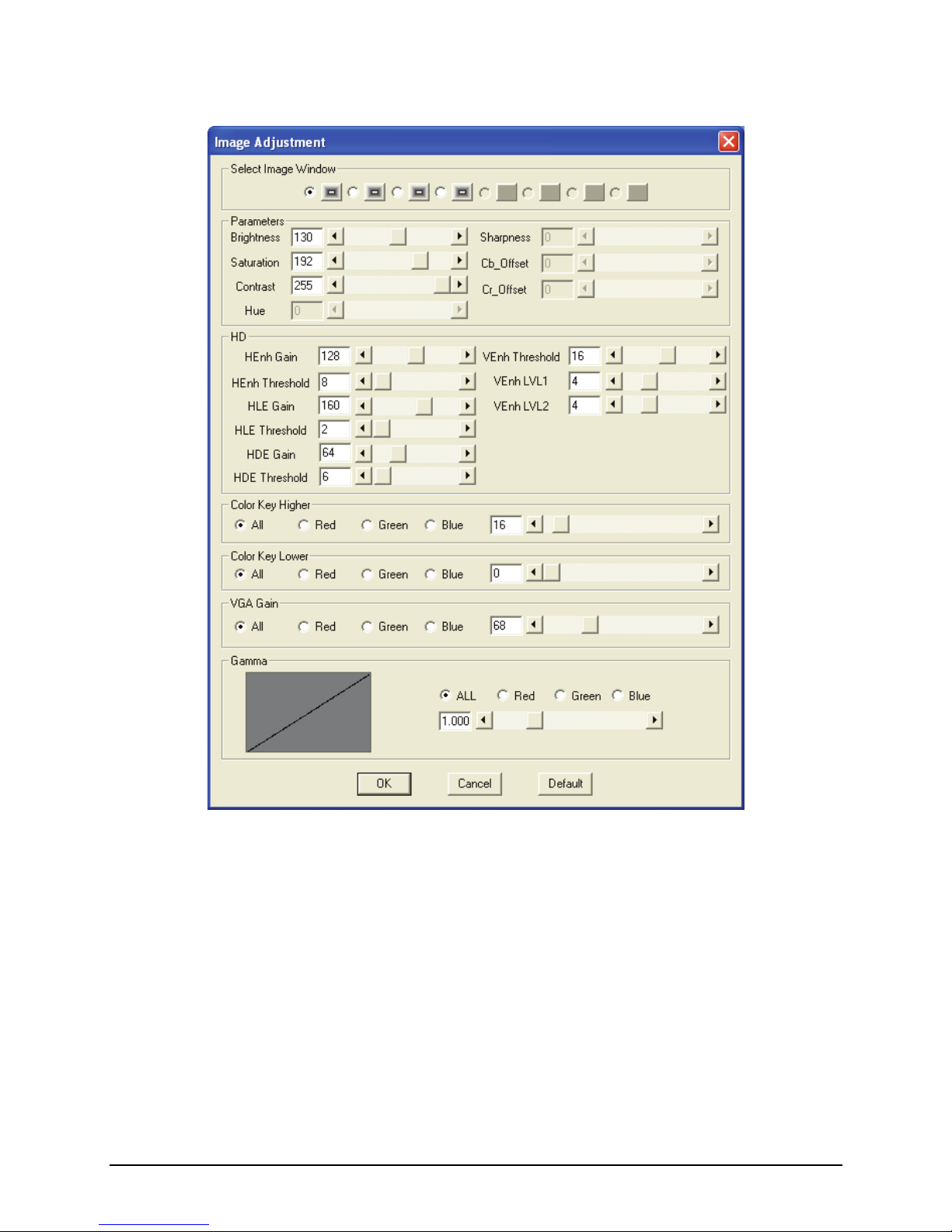Viewport: 952px width, 1232px height.
Task: Click the HEnh Gain left arrow
Action: coord(364,355)
